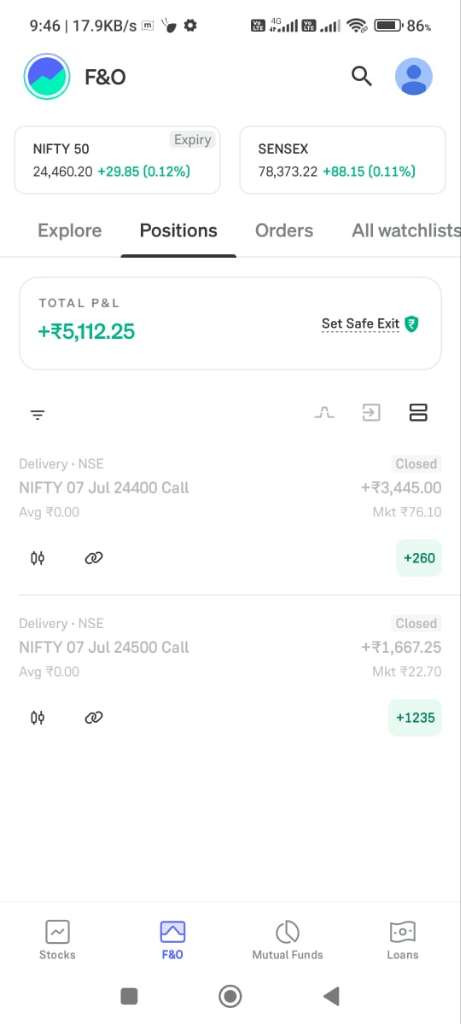461x1024 pixels.
Task: Open the All watchlists tab
Action: (406, 231)
